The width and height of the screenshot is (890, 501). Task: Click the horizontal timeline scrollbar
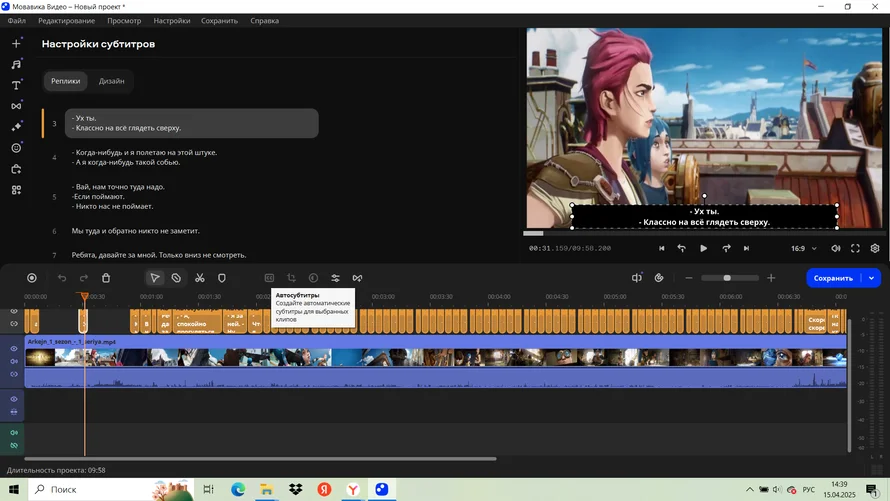pyautogui.click(x=260, y=458)
